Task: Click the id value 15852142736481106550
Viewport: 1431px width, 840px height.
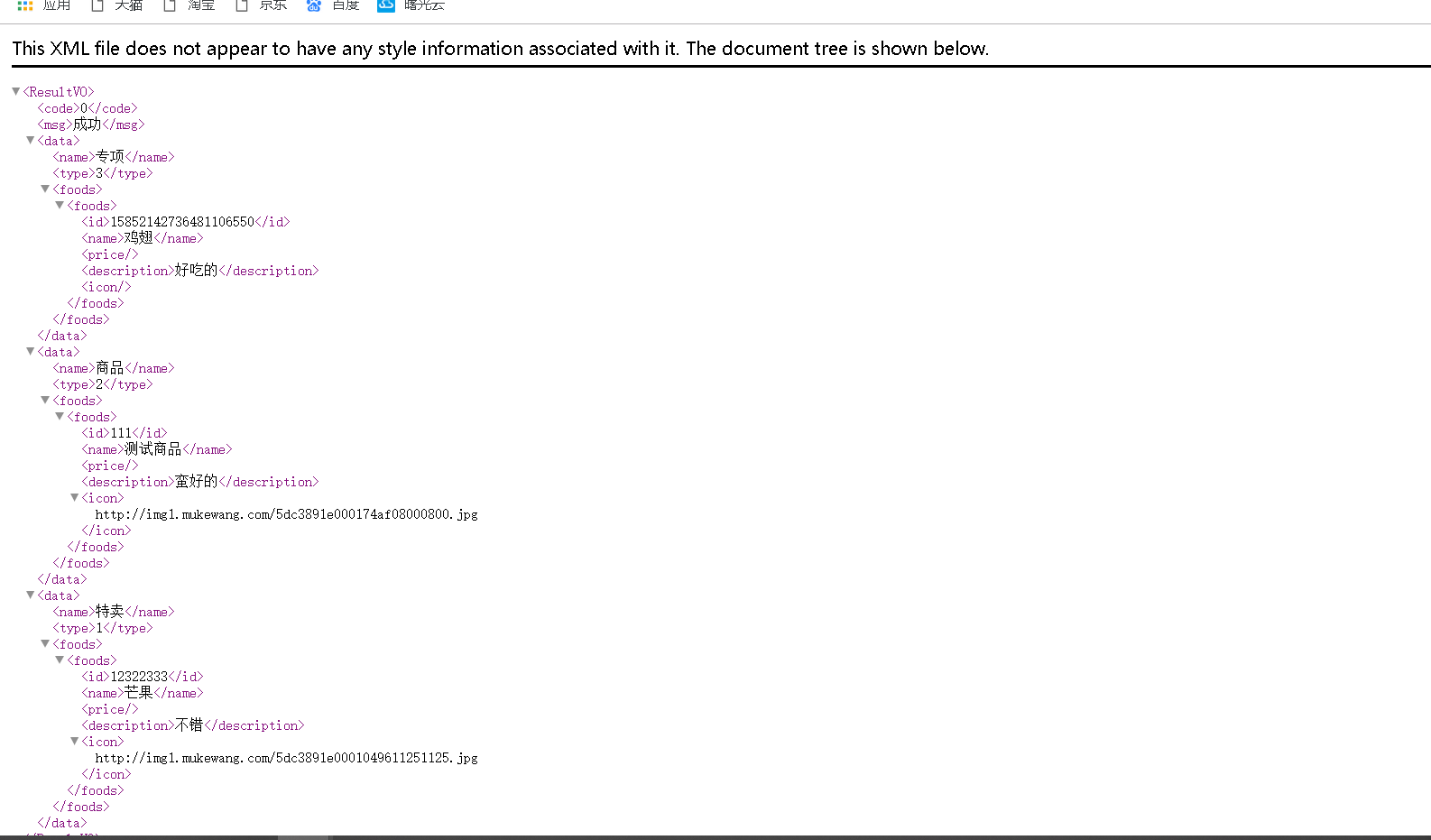Action: [182, 222]
